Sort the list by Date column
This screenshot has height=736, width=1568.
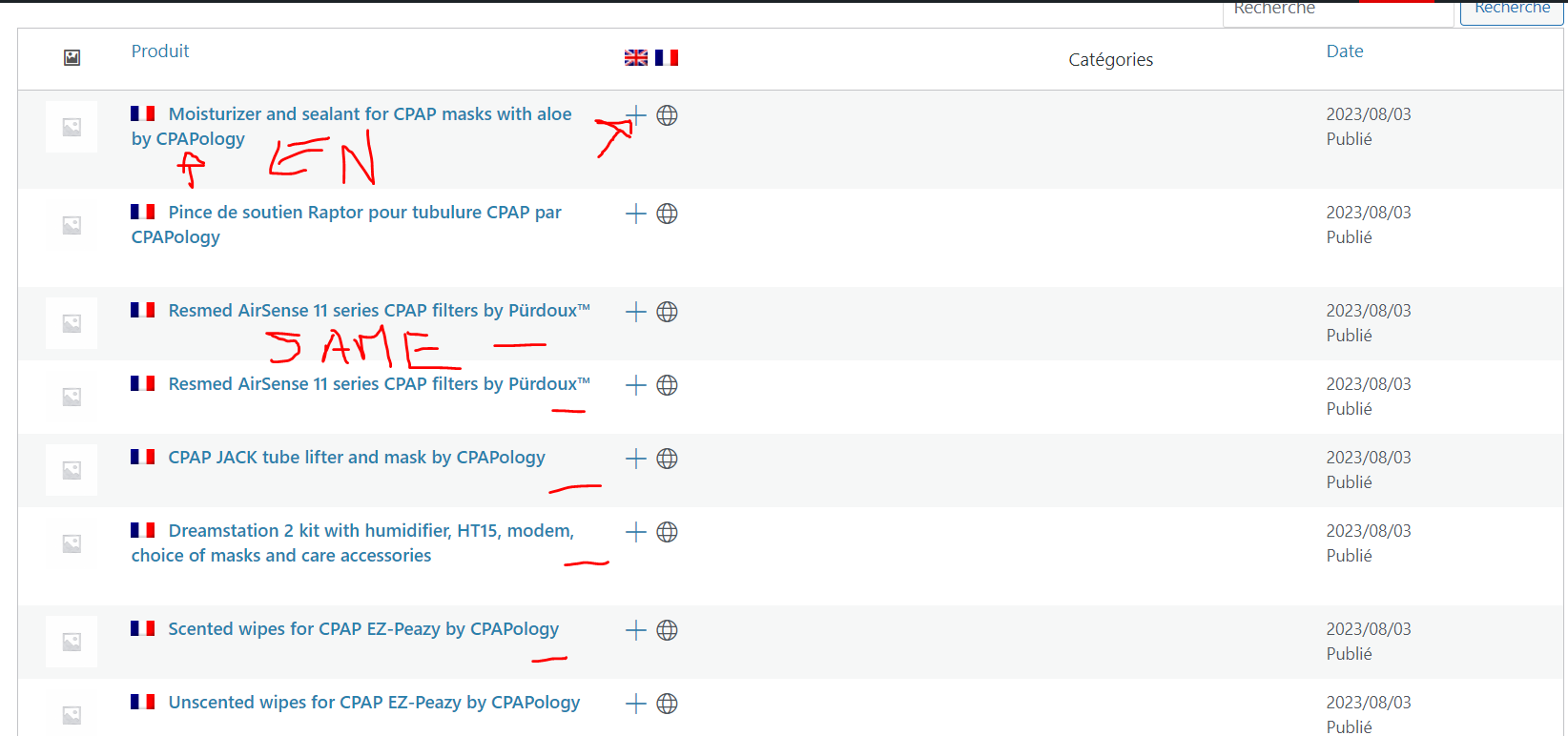click(x=1345, y=51)
